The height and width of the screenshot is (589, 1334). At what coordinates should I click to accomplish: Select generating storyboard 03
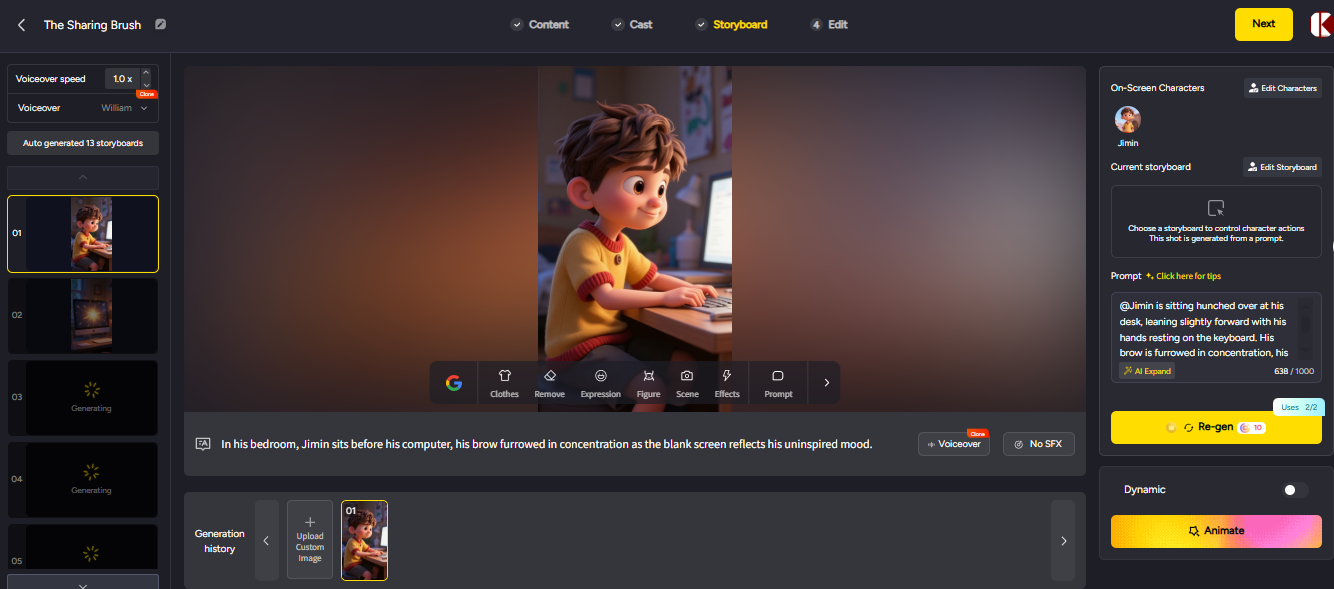(83, 397)
